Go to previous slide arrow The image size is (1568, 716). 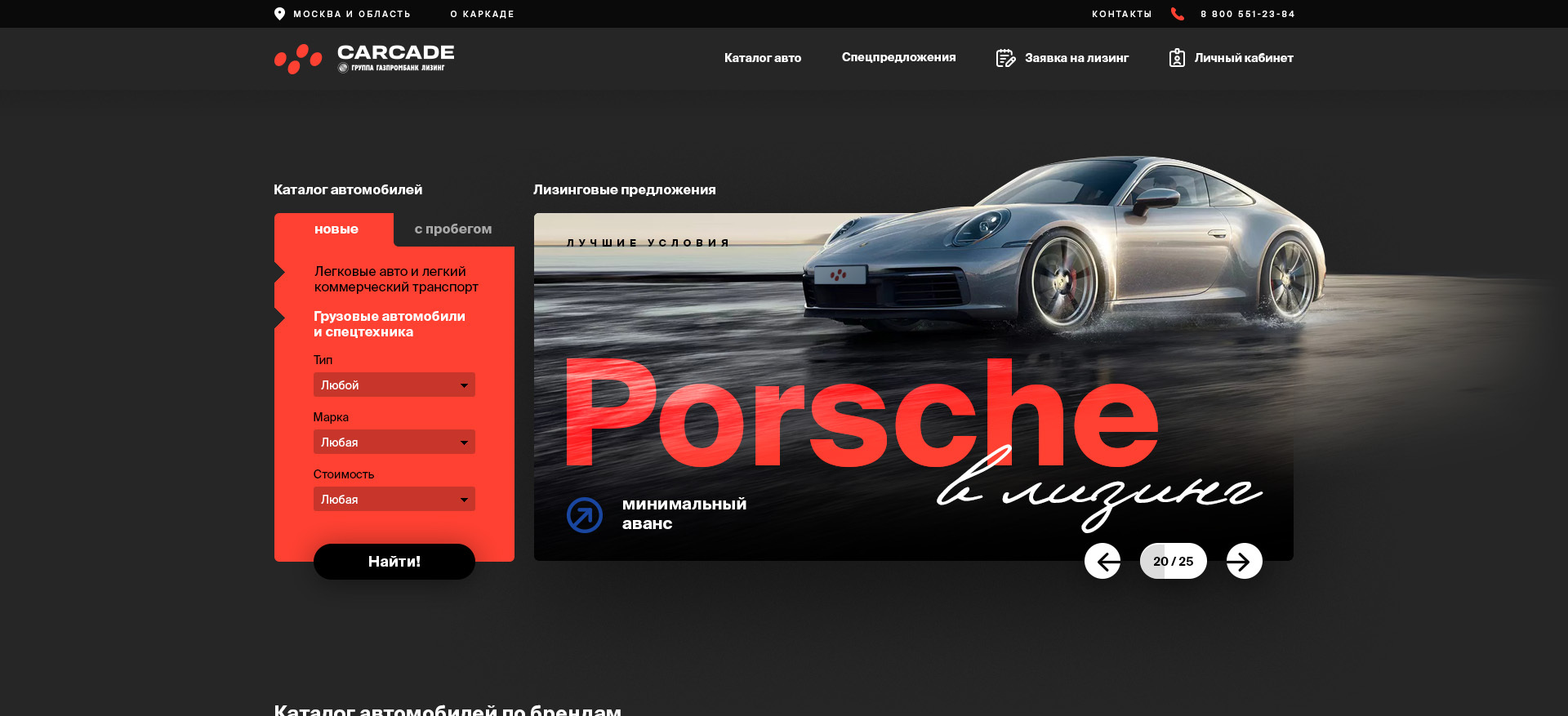click(x=1102, y=561)
